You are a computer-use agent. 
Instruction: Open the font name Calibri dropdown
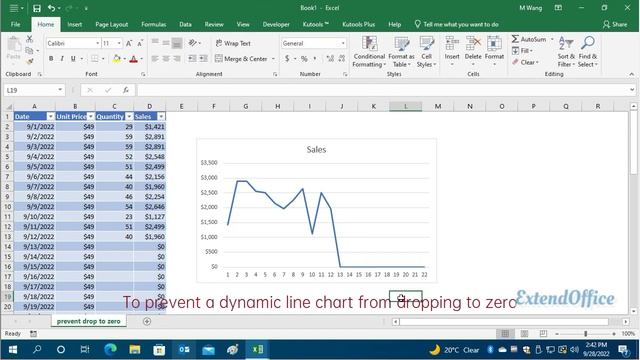pyautogui.click(x=98, y=43)
